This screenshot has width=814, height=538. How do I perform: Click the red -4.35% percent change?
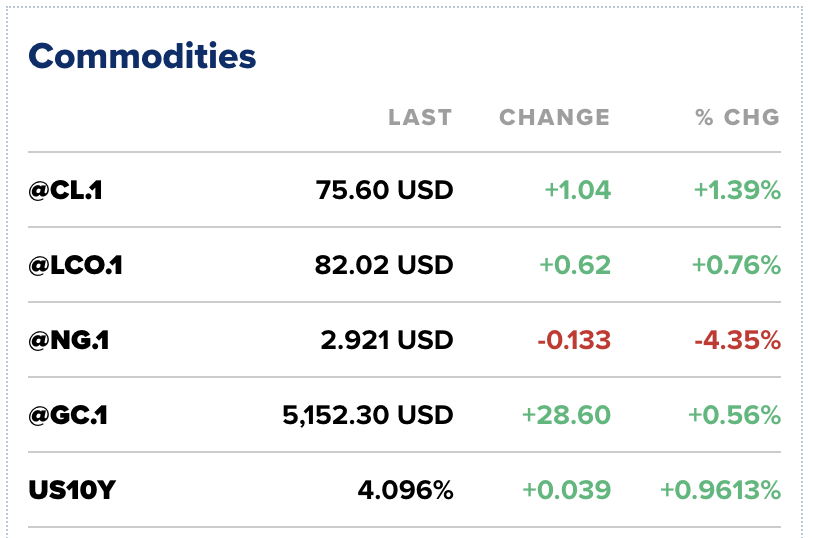coord(736,340)
